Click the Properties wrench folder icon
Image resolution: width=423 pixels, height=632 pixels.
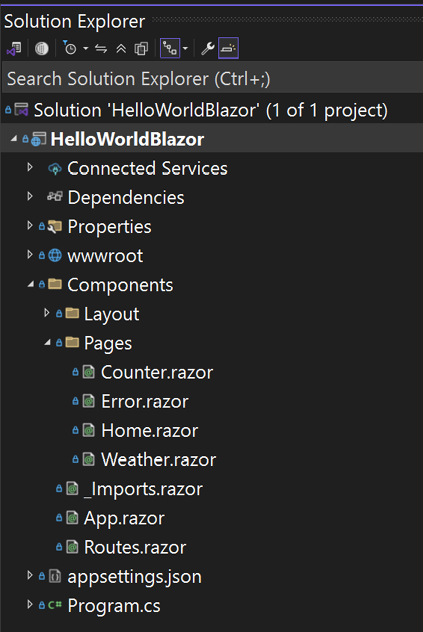click(55, 227)
